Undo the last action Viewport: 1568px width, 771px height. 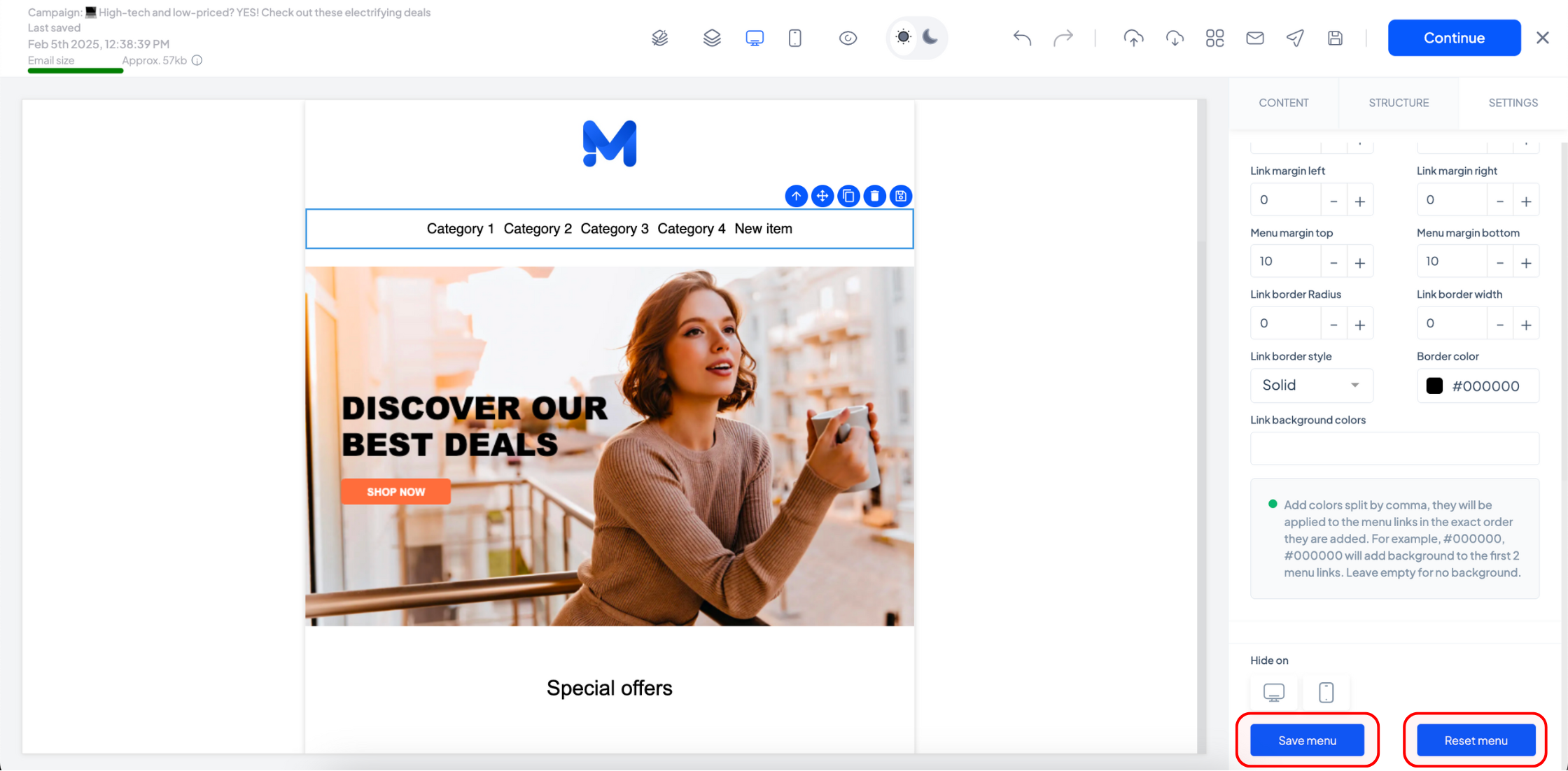(x=1022, y=38)
